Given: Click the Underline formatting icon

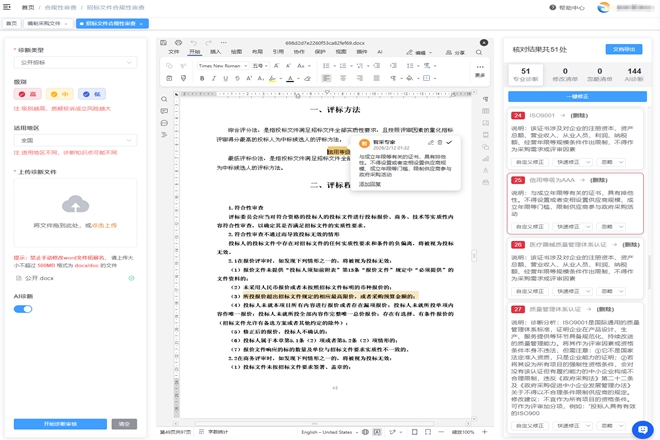Looking at the screenshot, I should pos(226,78).
